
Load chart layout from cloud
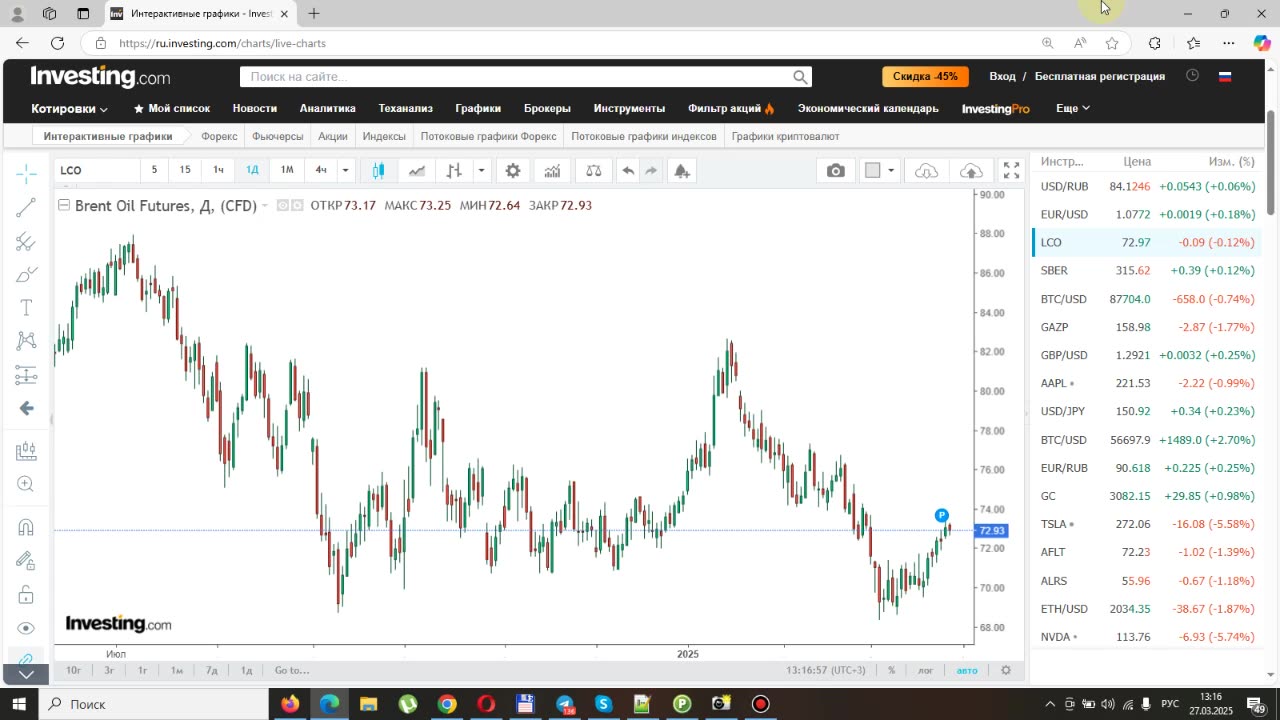pos(927,171)
